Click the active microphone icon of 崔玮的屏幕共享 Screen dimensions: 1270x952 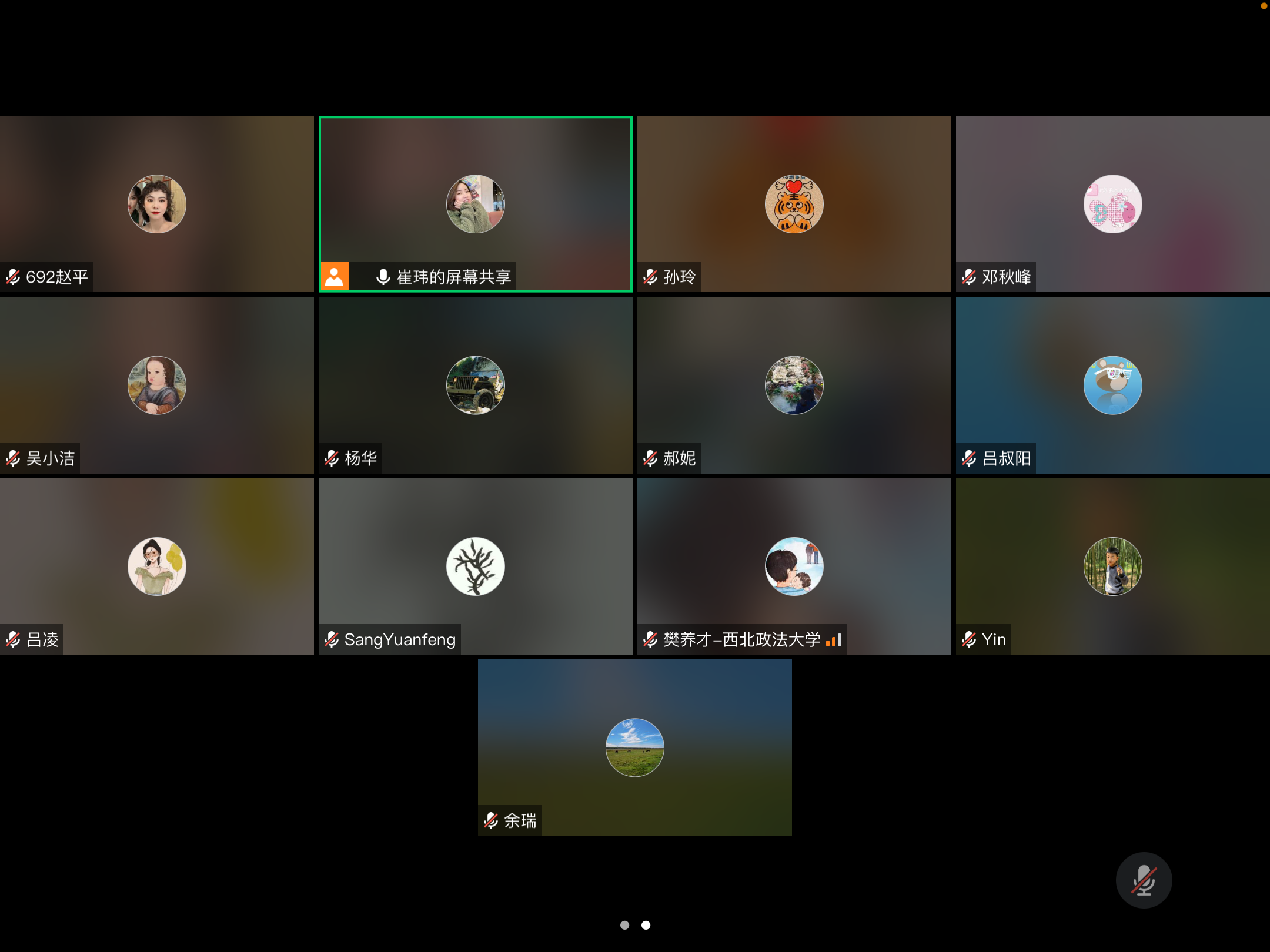[383, 277]
